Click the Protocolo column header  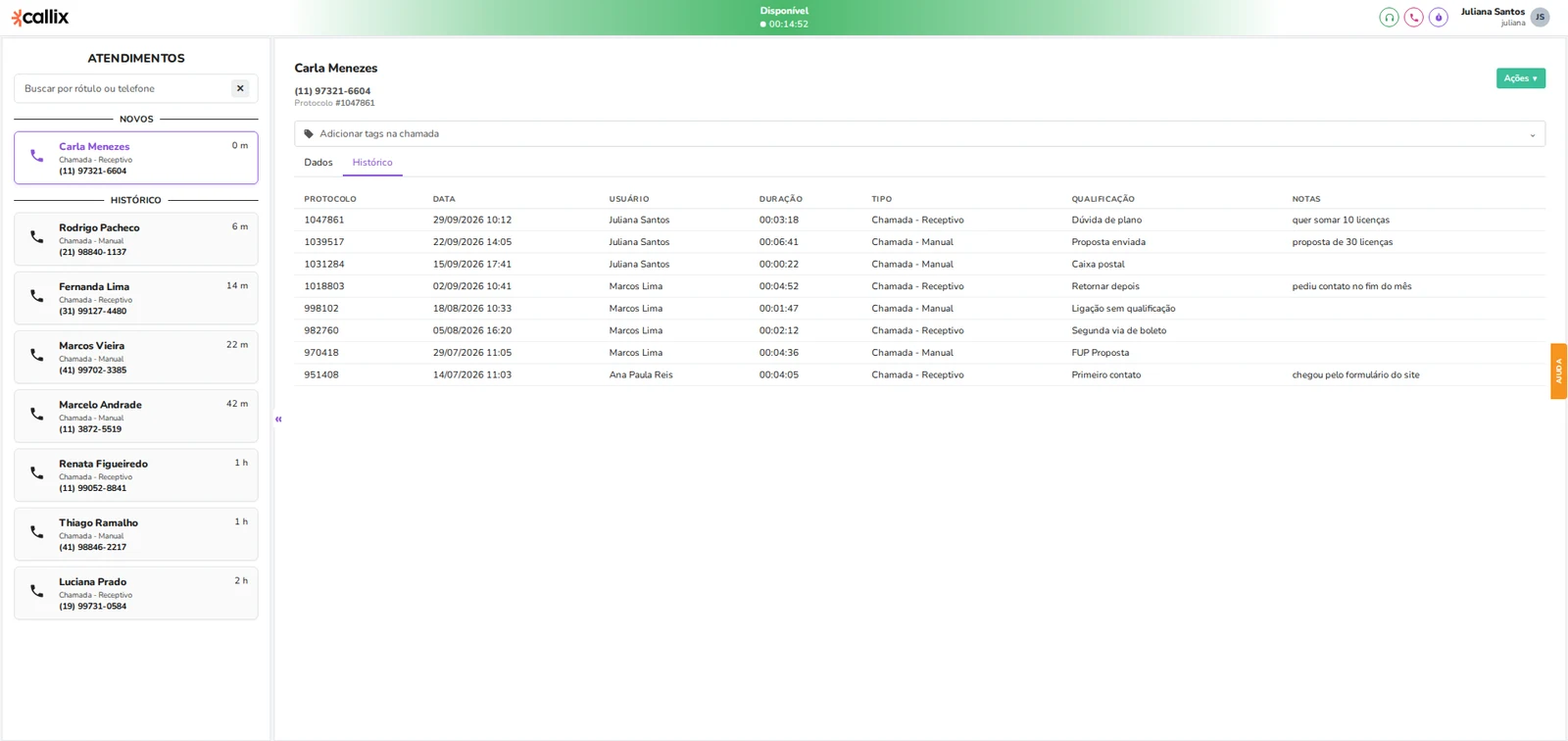[330, 199]
